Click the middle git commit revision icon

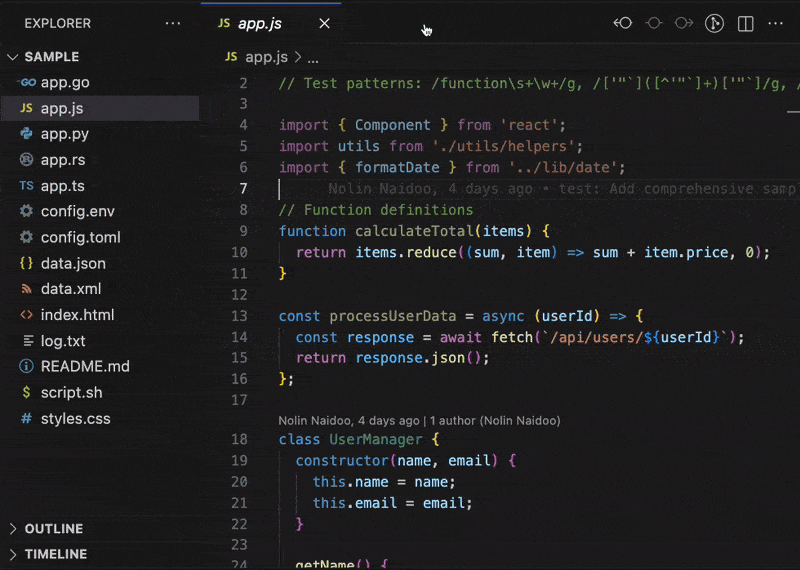tap(654, 23)
